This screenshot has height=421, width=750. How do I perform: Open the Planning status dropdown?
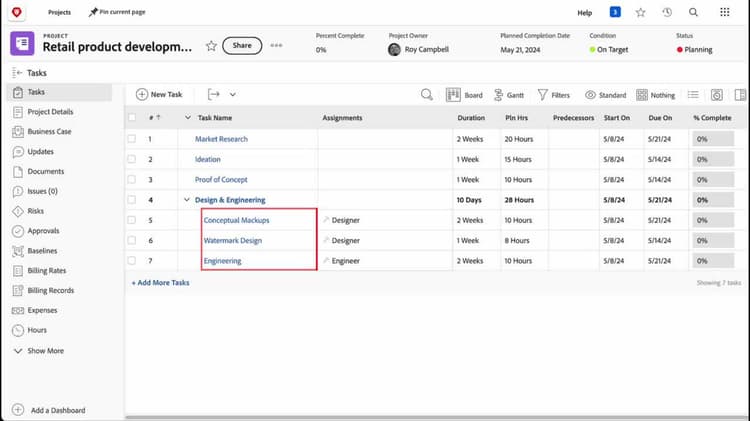(695, 49)
